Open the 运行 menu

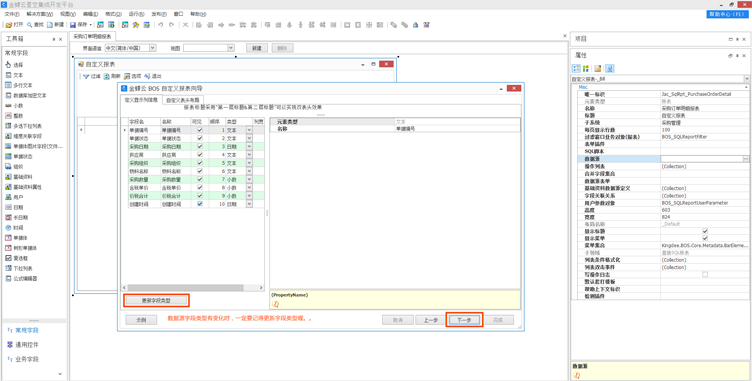pyautogui.click(x=137, y=14)
